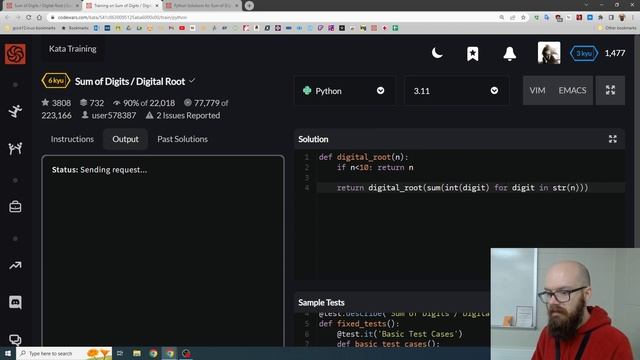Close the active Training browser tab
This screenshot has width=640, height=360.
coord(157,6)
